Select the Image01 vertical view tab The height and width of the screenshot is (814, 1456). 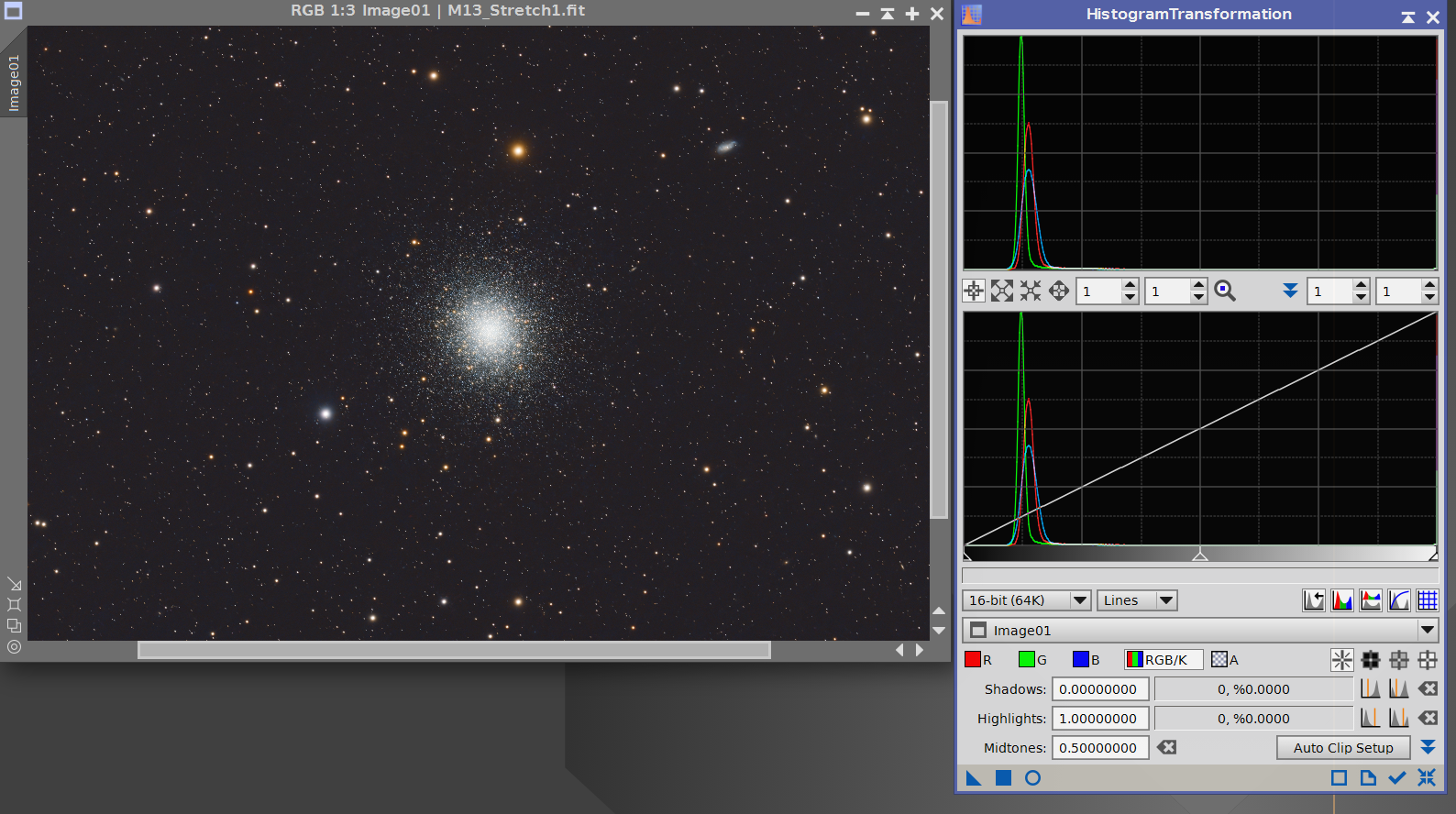pos(13,82)
